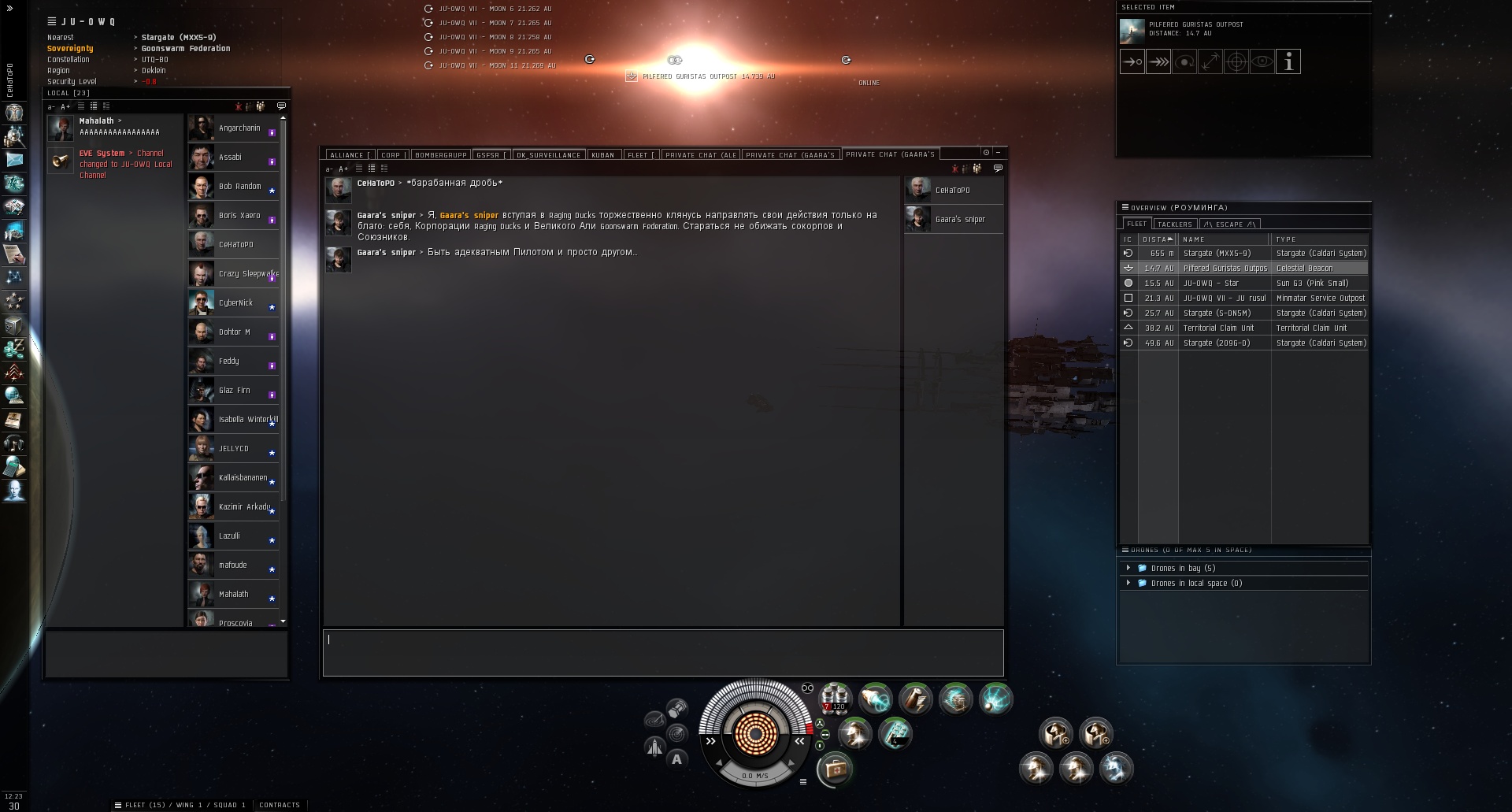The image size is (1512, 812).
Task: Open the BomberGrupp chat tab
Action: (x=441, y=155)
